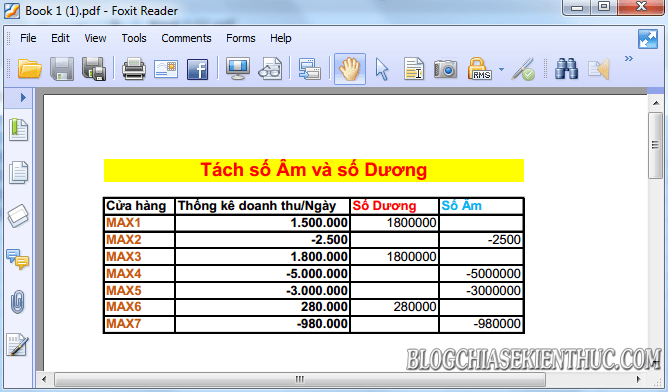Open a file with the folder icon
Screen dimensions: 668x392
click(29, 69)
